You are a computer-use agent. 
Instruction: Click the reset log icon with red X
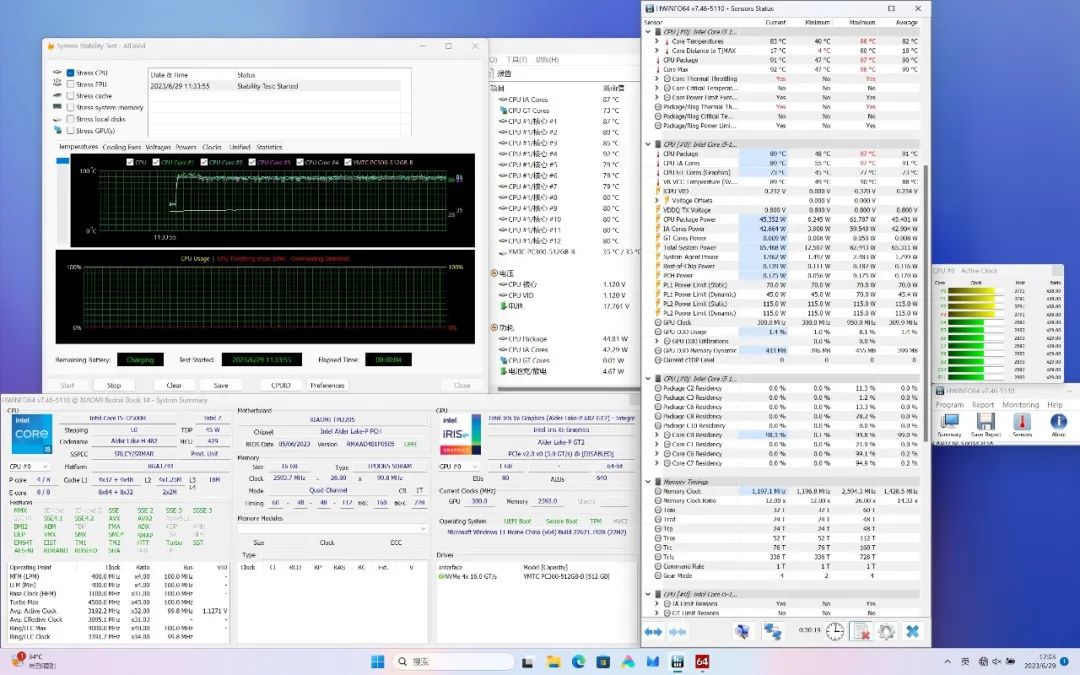click(x=860, y=631)
